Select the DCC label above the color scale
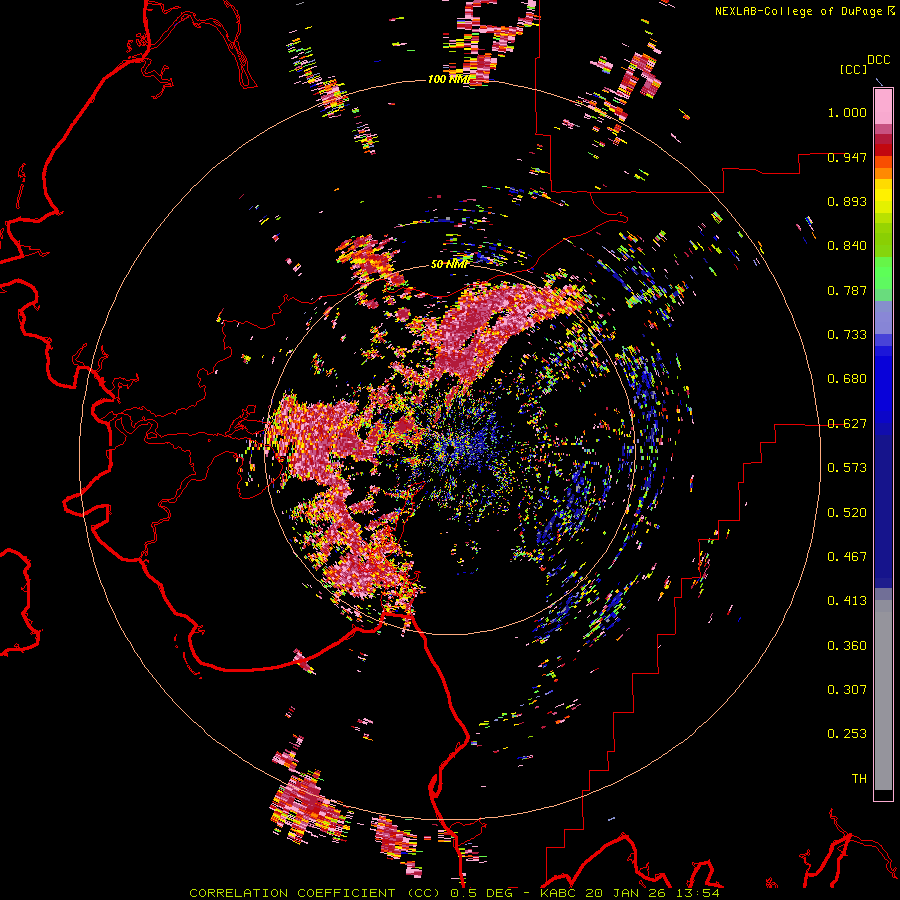This screenshot has height=900, width=900. pyautogui.click(x=878, y=60)
